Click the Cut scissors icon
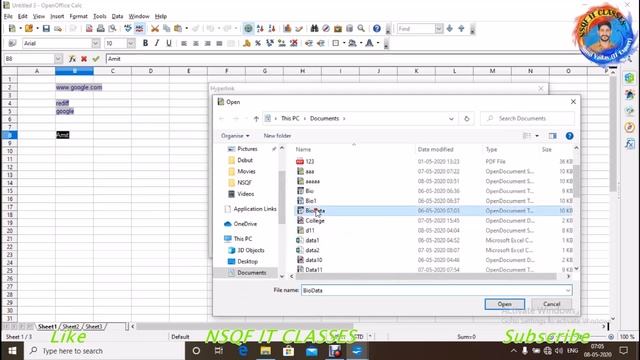The width and height of the screenshot is (640, 360). point(155,29)
